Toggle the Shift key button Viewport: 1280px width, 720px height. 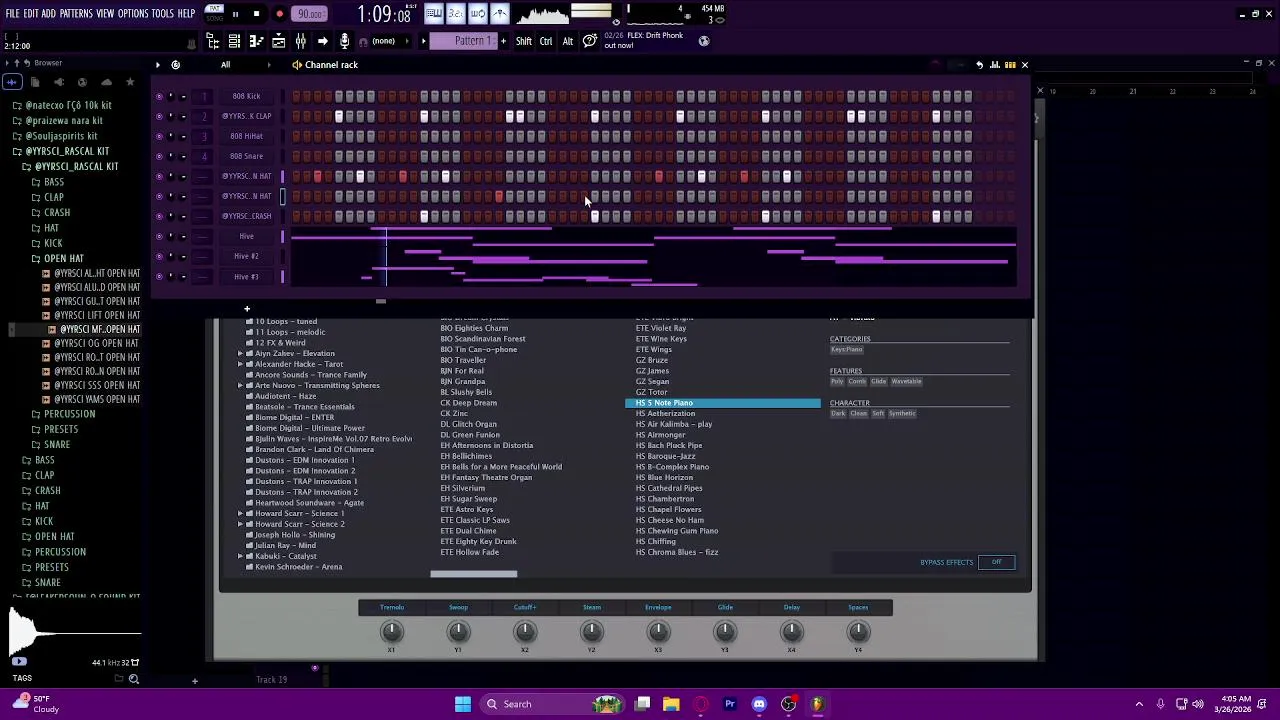[524, 41]
